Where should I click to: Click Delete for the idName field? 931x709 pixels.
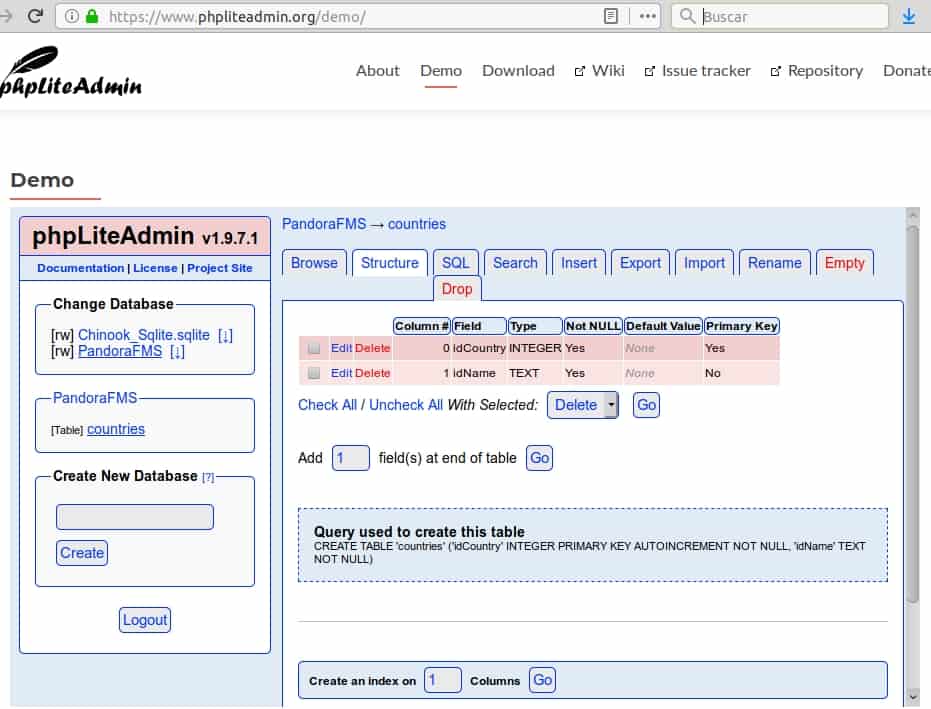[x=372, y=373]
